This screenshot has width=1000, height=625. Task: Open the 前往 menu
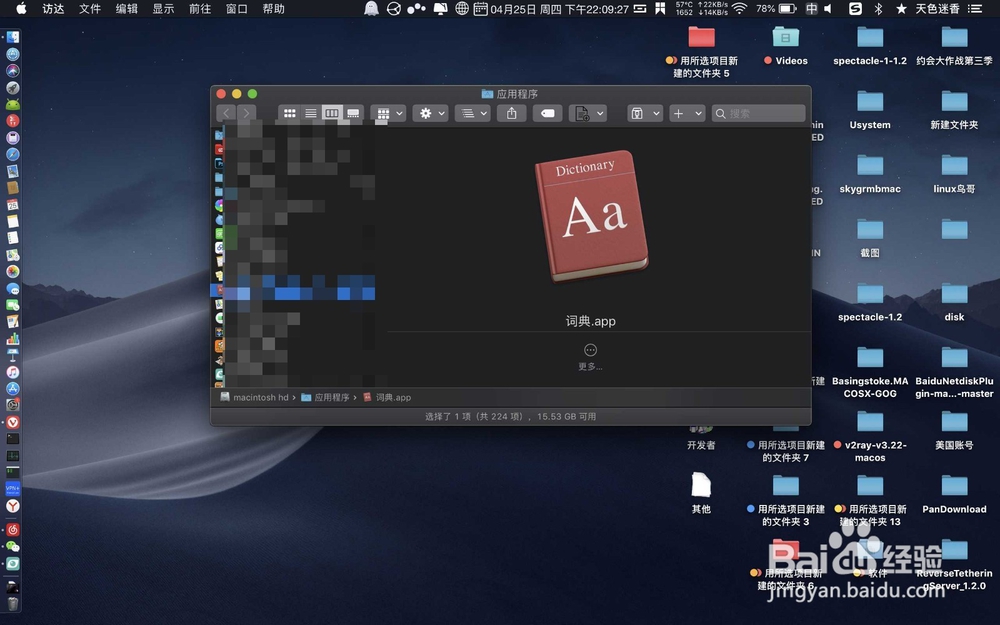200,9
